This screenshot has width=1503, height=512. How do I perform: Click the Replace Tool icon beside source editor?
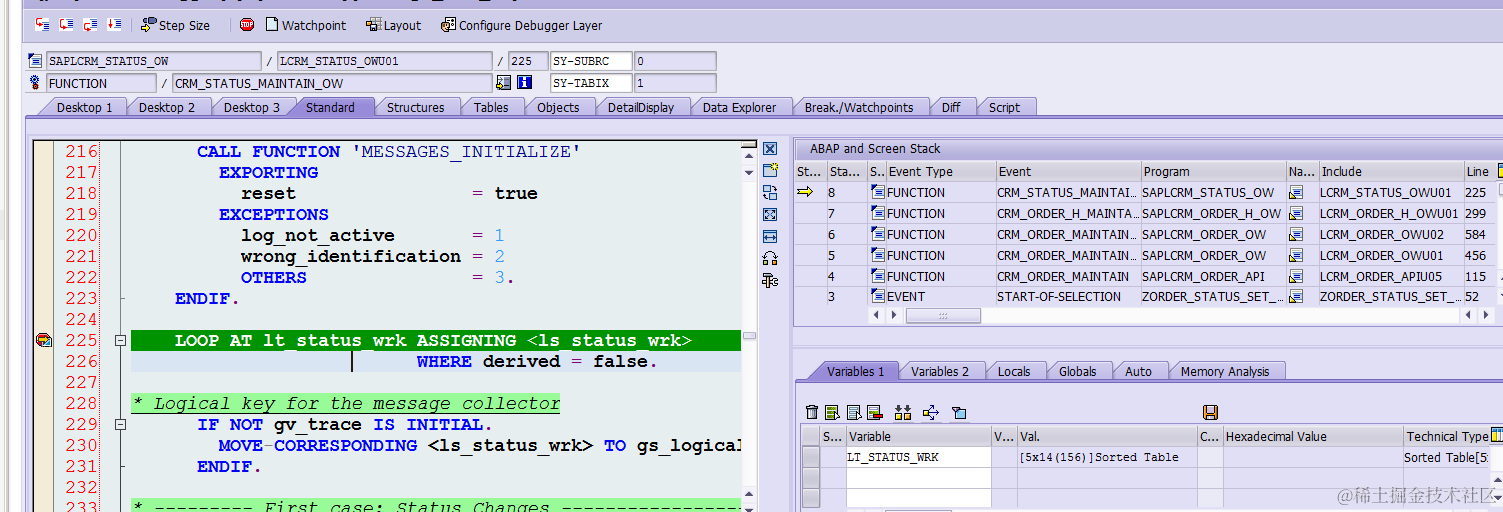(x=770, y=192)
